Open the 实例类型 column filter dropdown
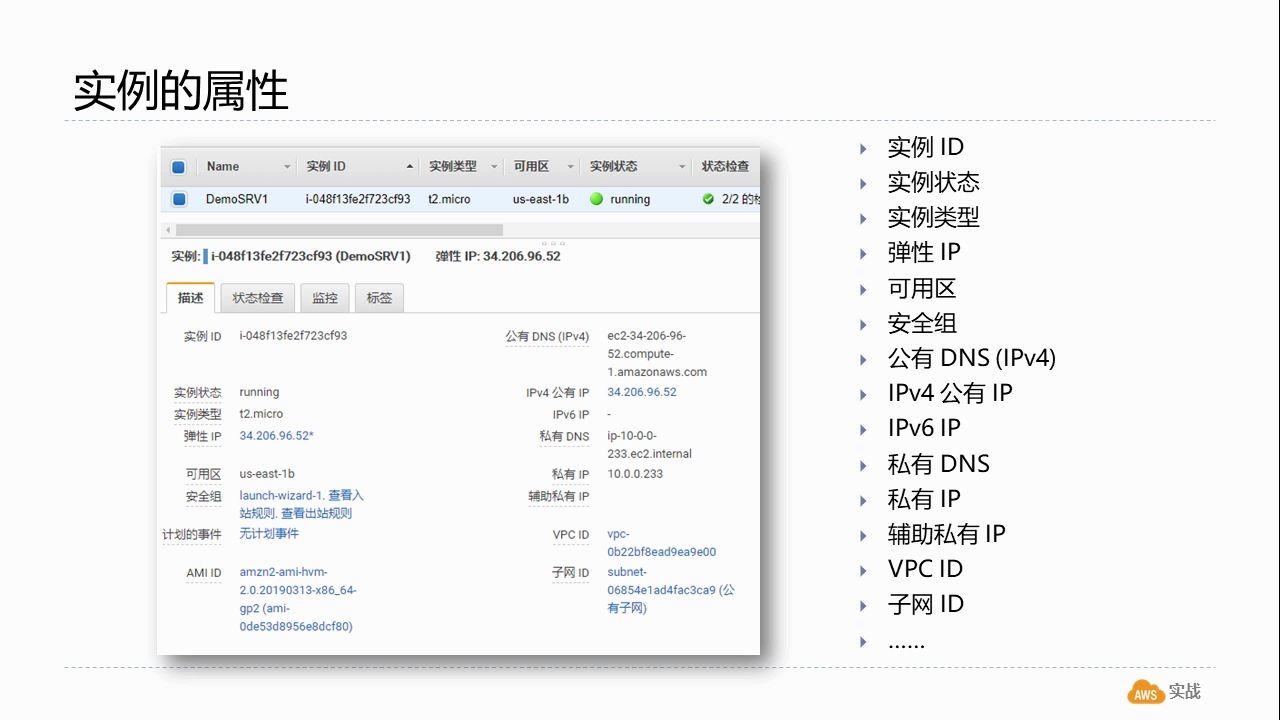 (x=494, y=165)
